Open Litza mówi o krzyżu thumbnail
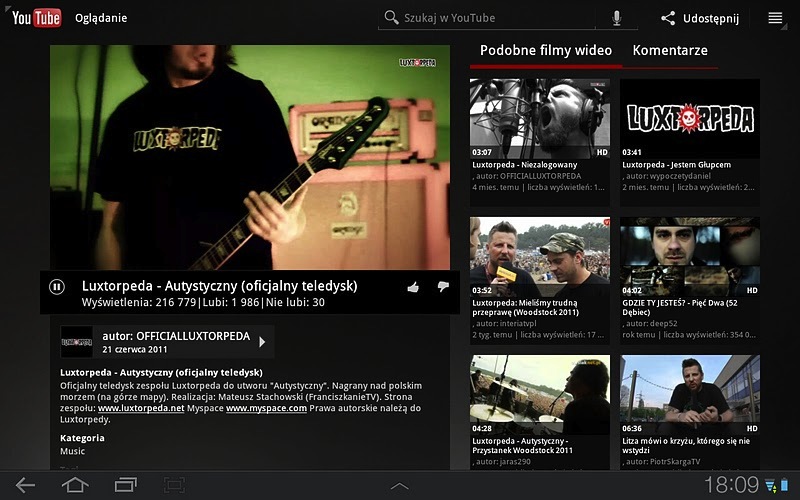Image resolution: width=800 pixels, height=500 pixels. click(690, 395)
